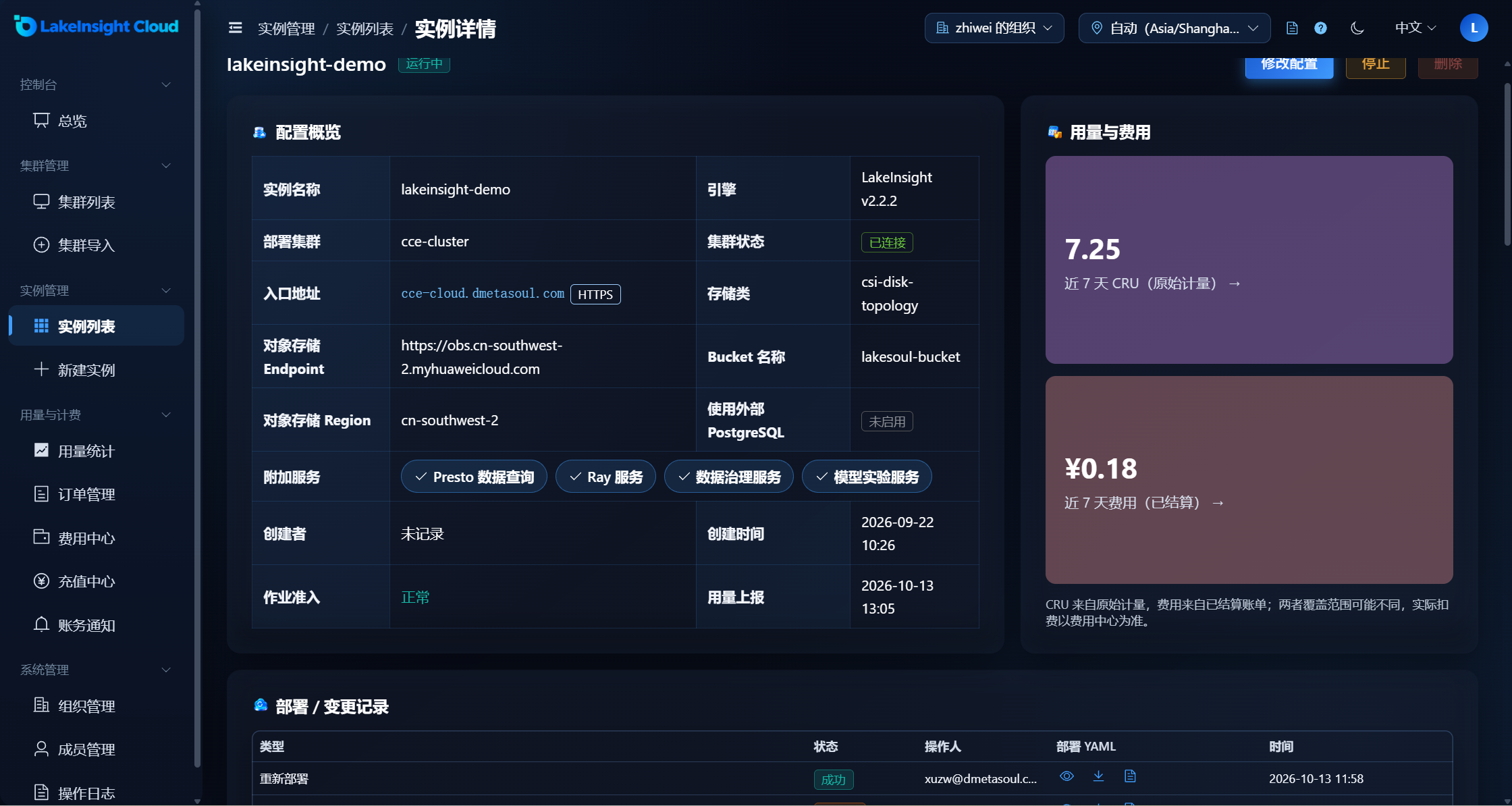The height and width of the screenshot is (806, 1512).
Task: Open the 7.25 CRU usage card
Action: click(x=1249, y=260)
